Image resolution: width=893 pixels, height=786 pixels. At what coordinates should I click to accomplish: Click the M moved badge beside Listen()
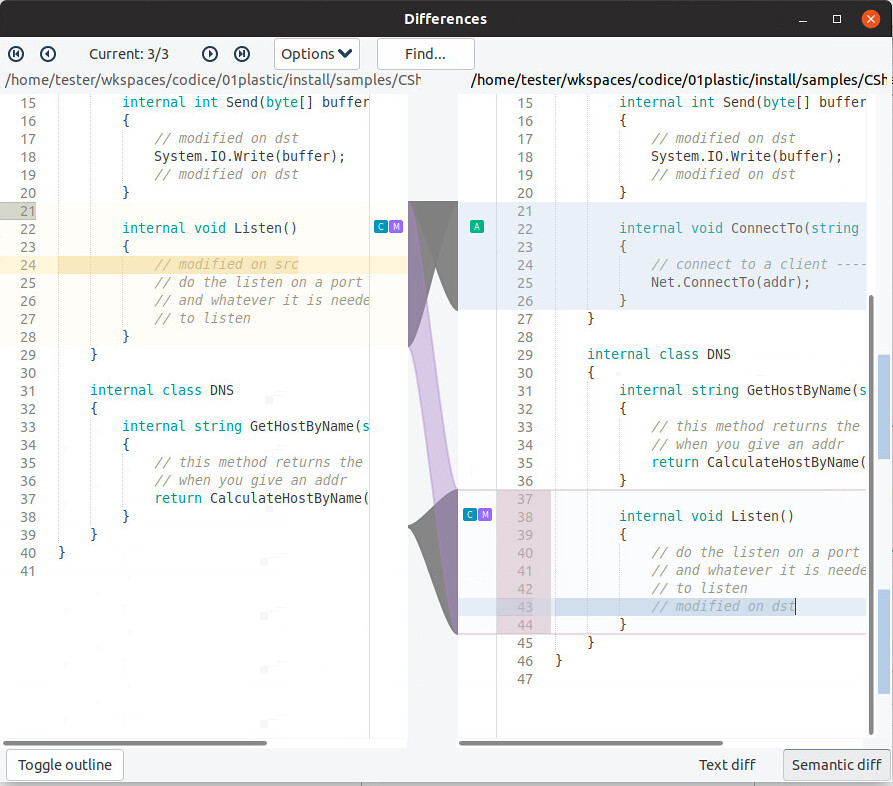[396, 226]
